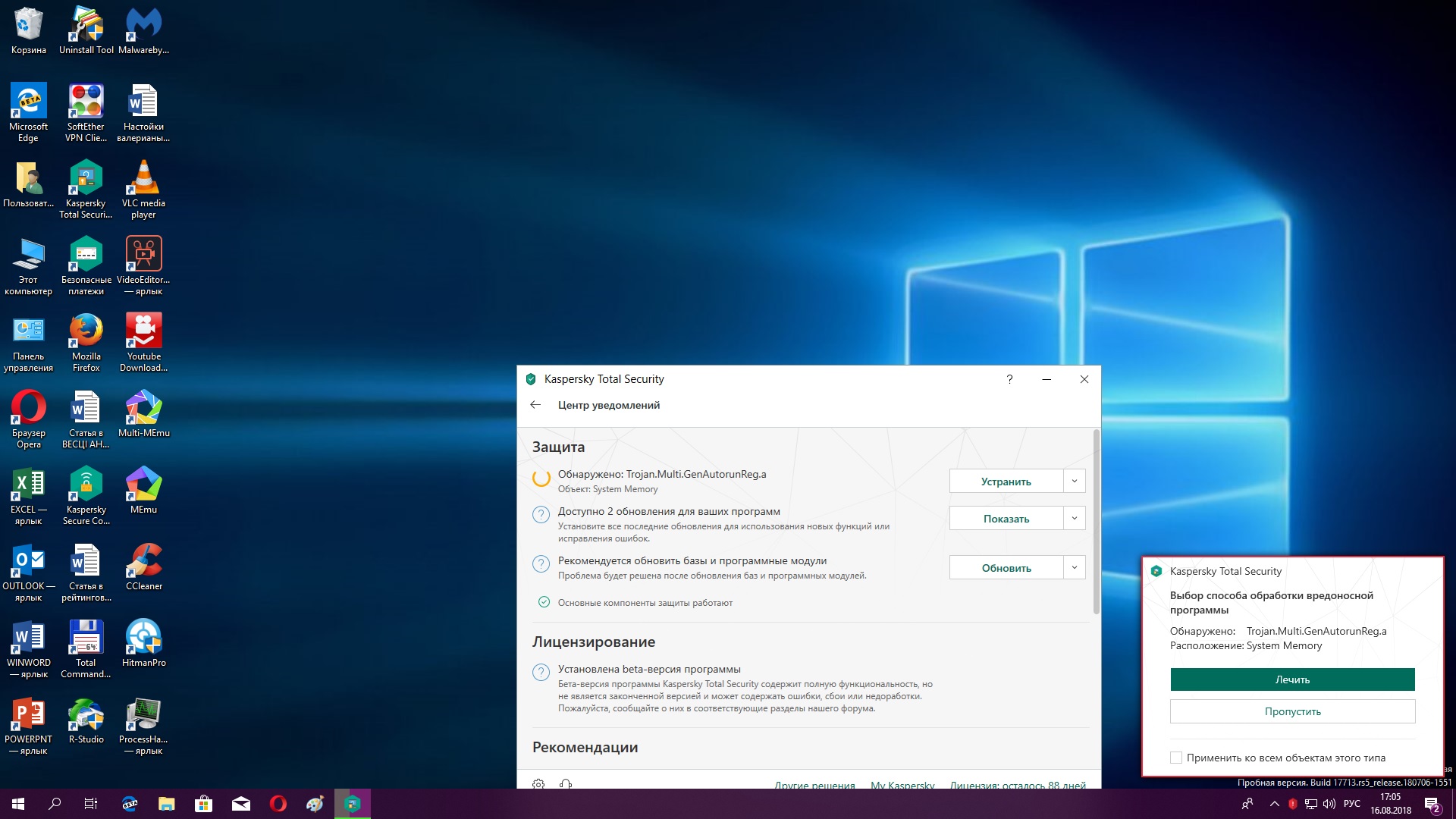
Task: Click the back arrow in Kaspersky window
Action: pyautogui.click(x=535, y=405)
